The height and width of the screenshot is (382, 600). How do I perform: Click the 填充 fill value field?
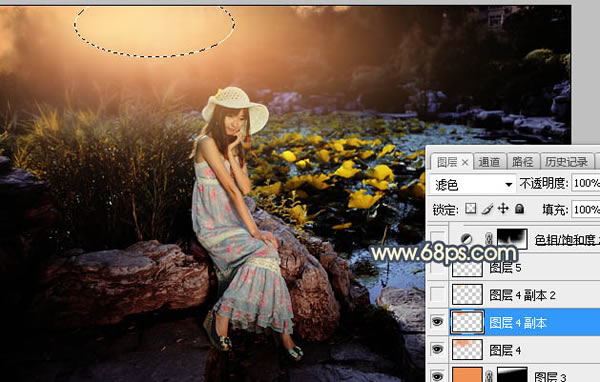pyautogui.click(x=586, y=209)
